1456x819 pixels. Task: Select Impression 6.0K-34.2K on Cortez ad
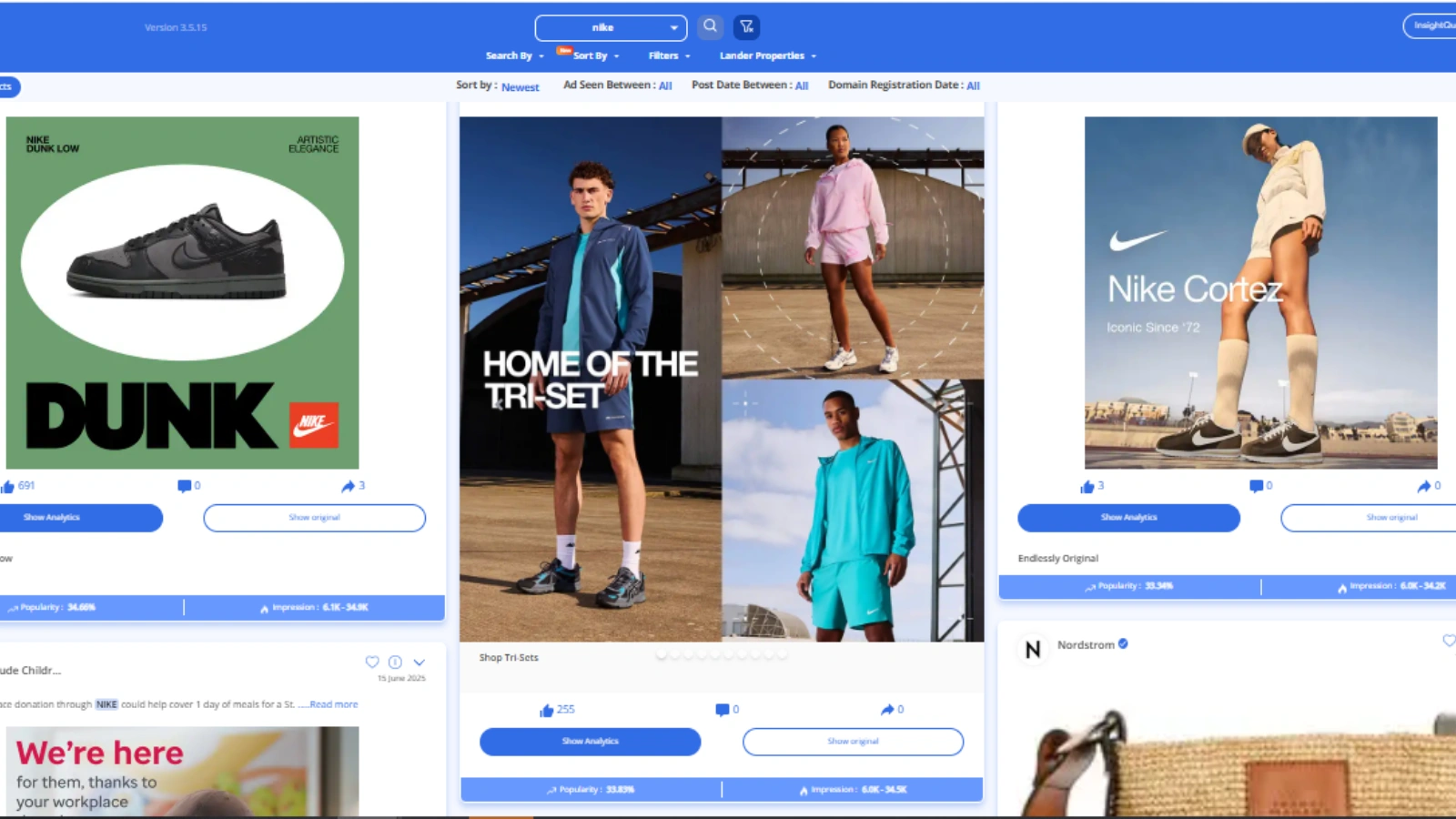1391,586
